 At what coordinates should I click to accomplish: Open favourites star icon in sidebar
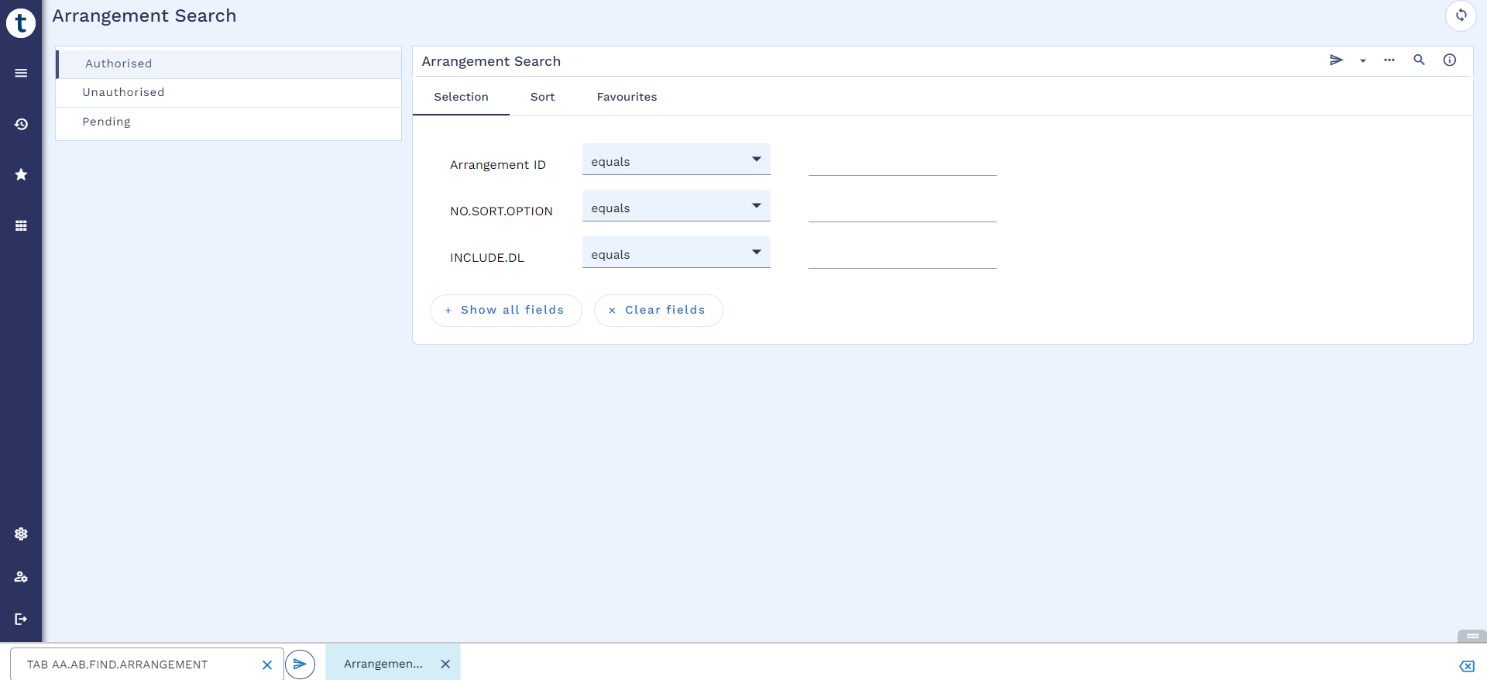point(21,175)
